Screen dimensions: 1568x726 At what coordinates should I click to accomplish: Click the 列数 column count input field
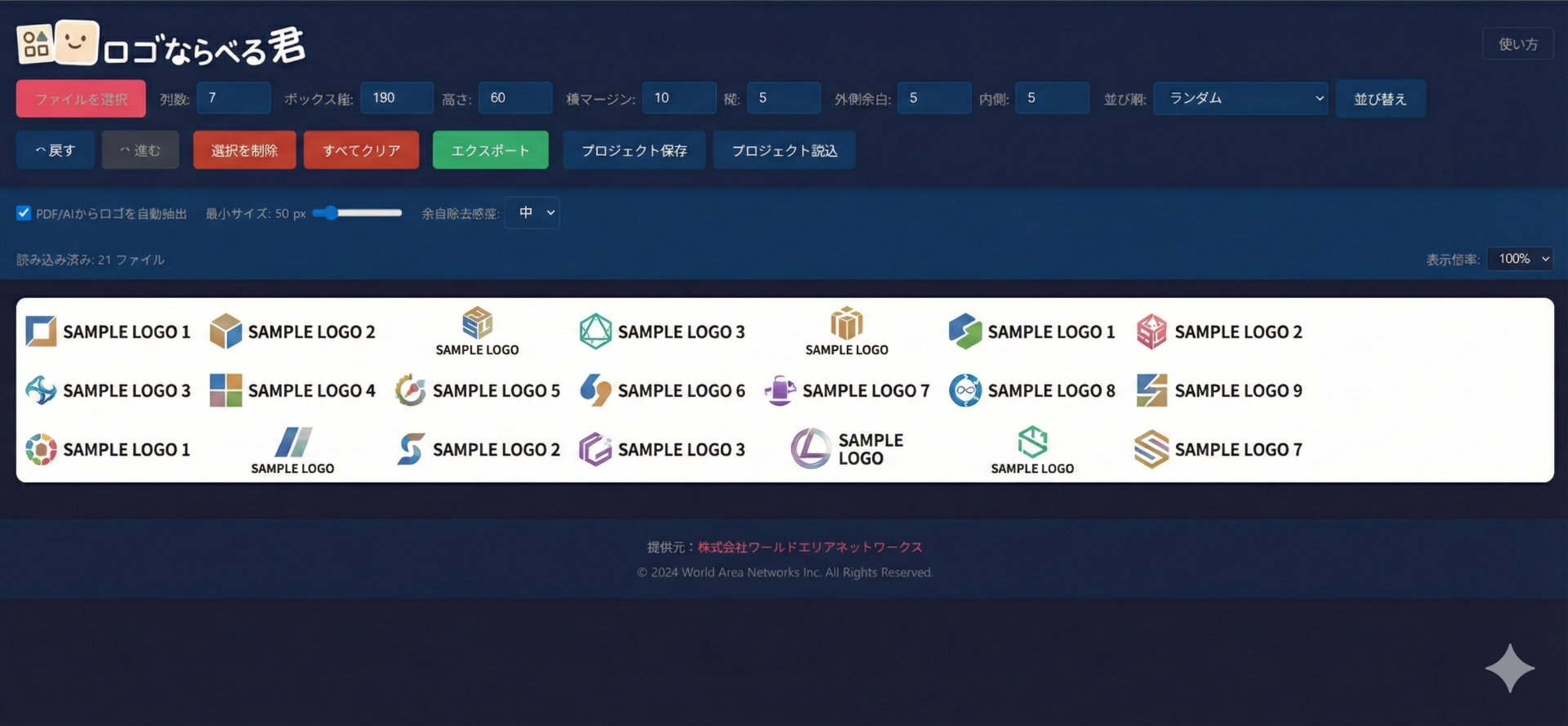[234, 98]
